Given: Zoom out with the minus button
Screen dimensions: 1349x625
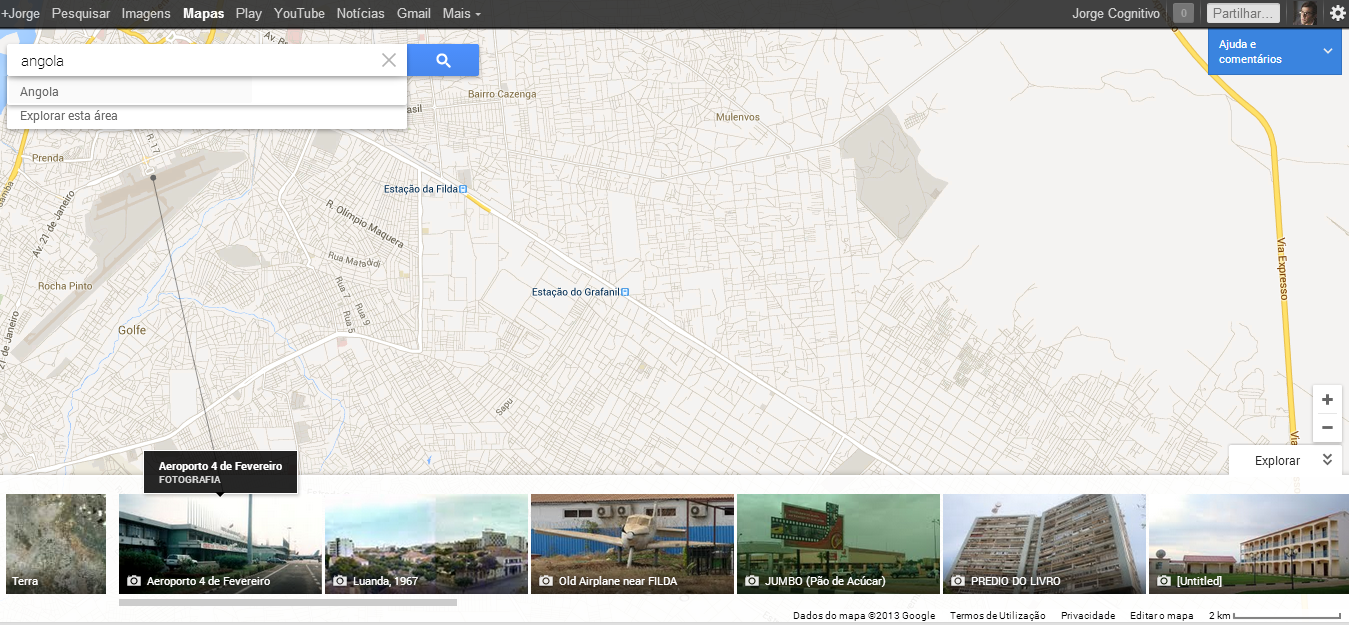Looking at the screenshot, I should 1327,428.
